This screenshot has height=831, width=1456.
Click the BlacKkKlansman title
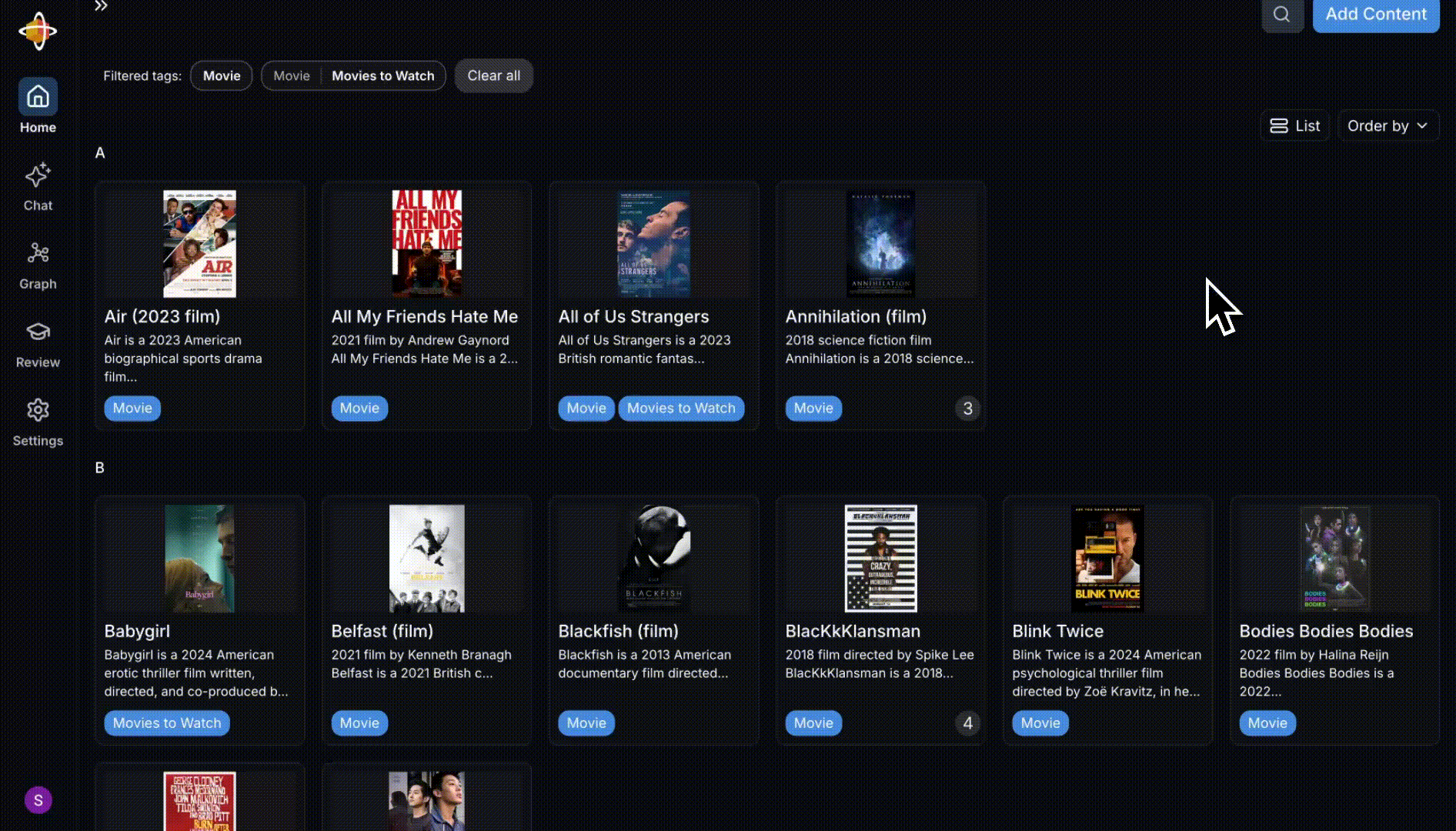pyautogui.click(x=853, y=631)
